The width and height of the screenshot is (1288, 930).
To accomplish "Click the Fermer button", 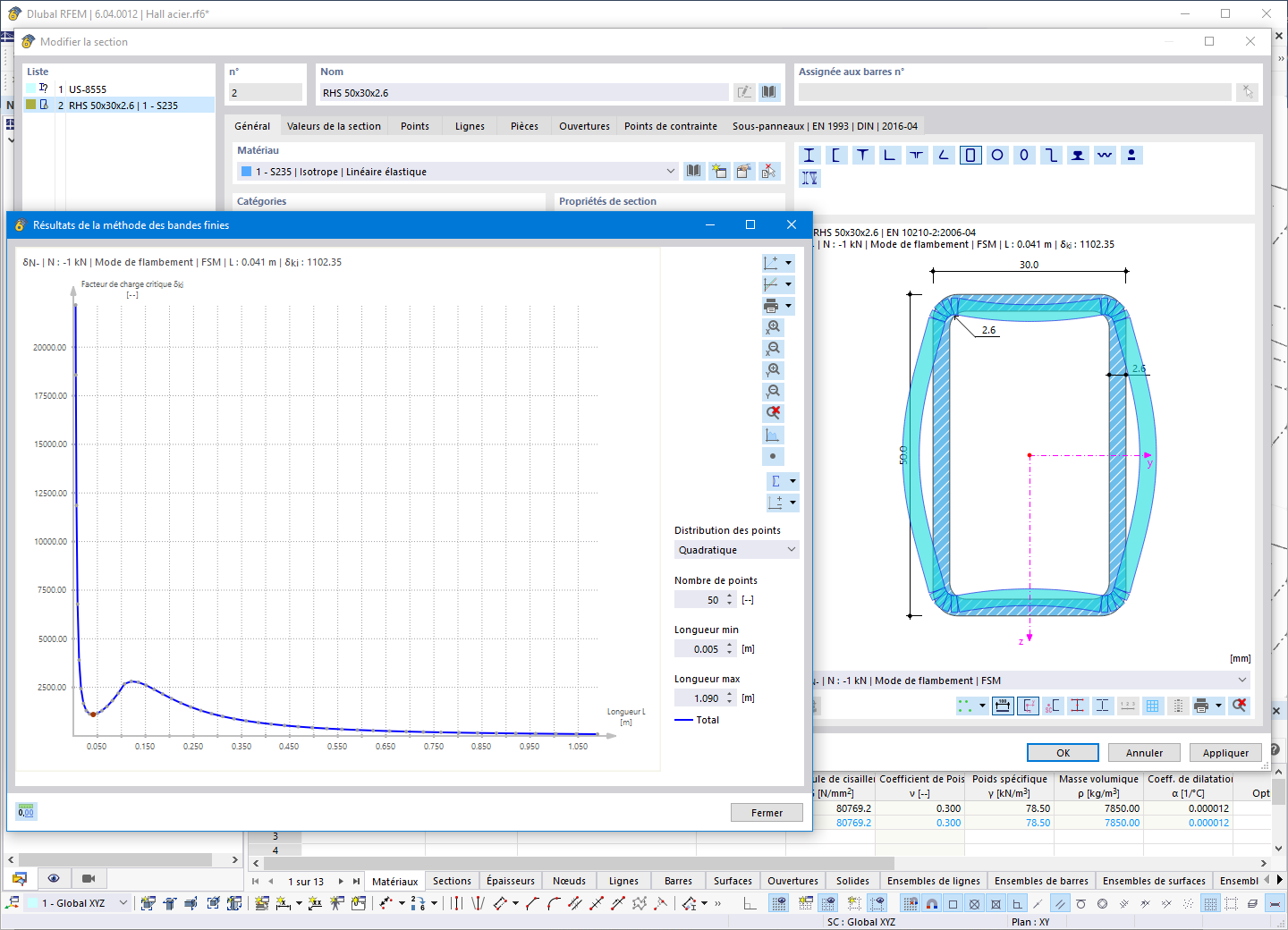I will pyautogui.click(x=767, y=813).
